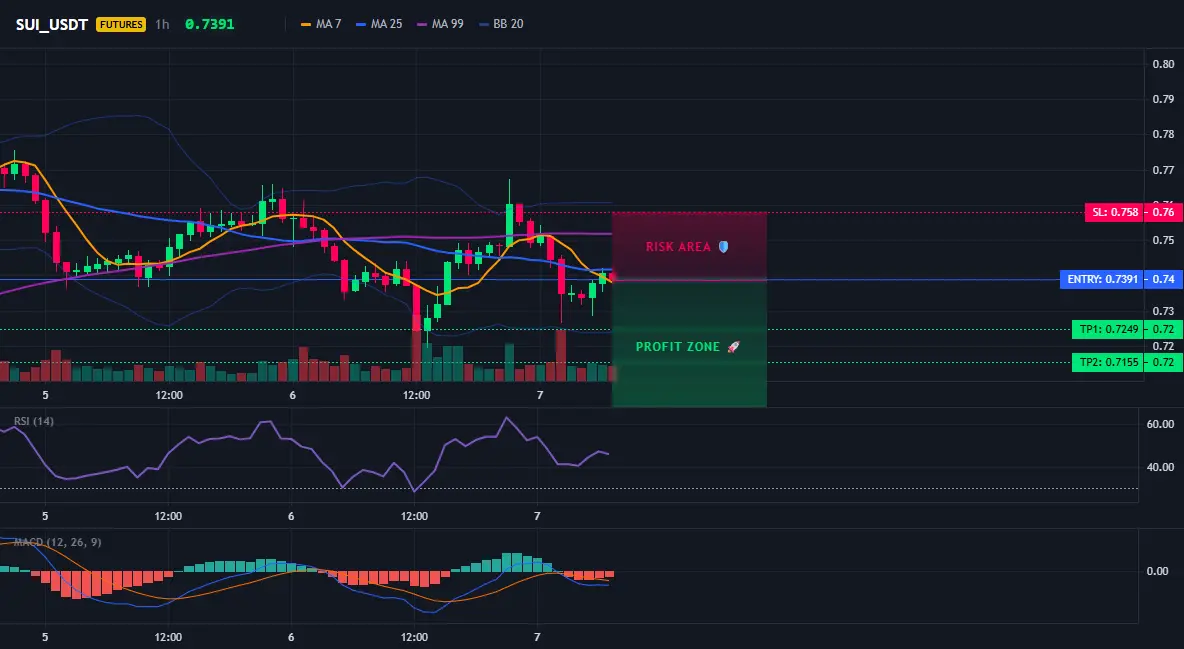This screenshot has width=1184, height=649.
Task: Click the 0.77 price axis value
Action: coord(1164,171)
